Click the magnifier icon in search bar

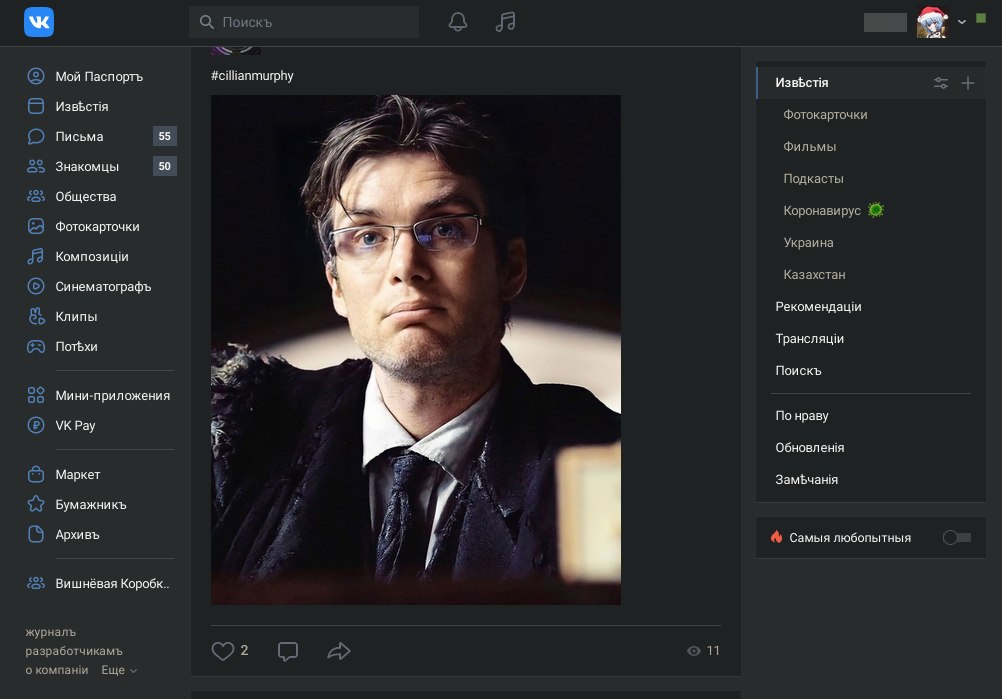click(x=206, y=22)
